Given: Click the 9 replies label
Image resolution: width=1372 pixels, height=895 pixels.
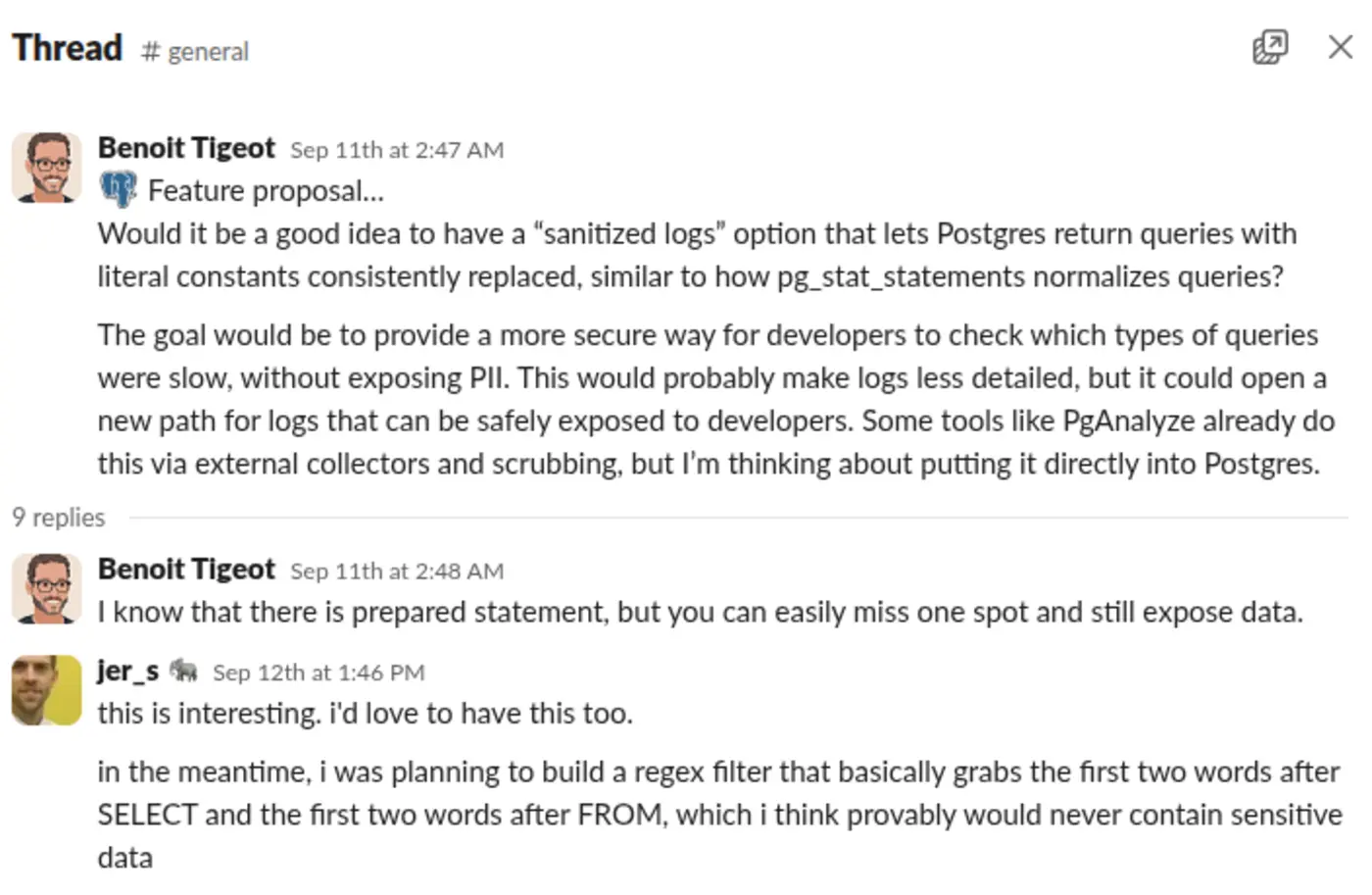Looking at the screenshot, I should [59, 518].
